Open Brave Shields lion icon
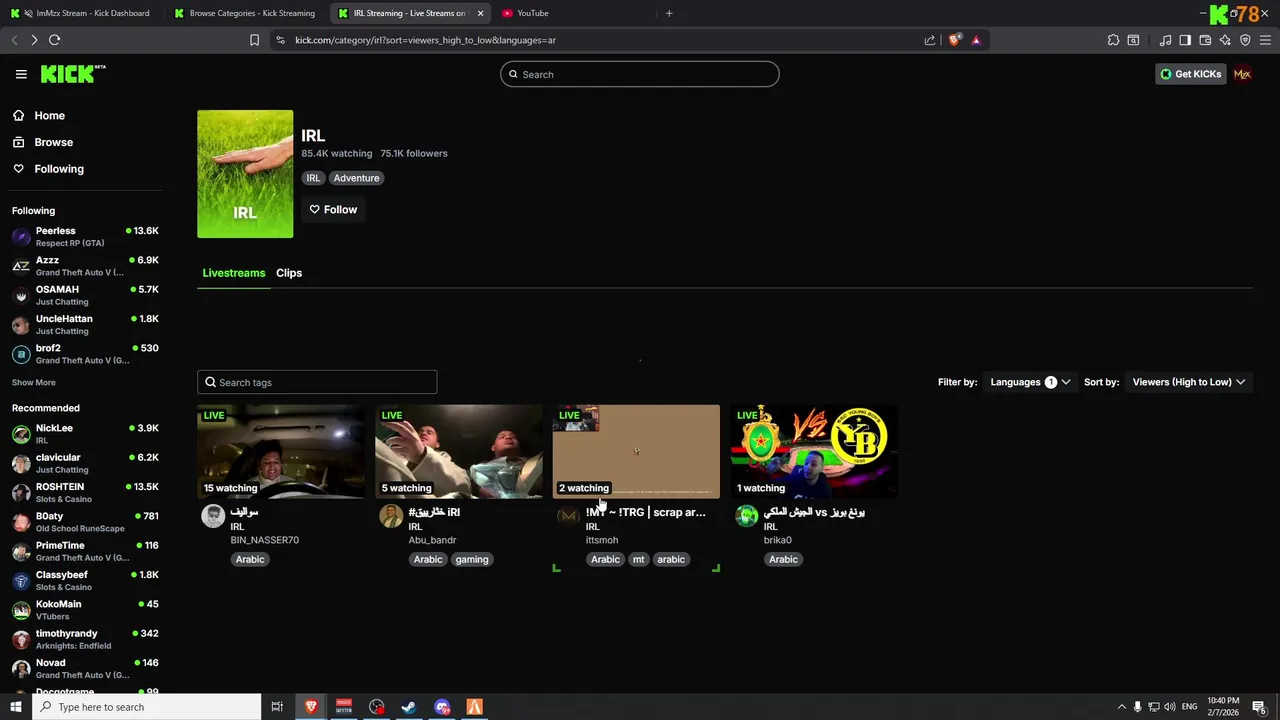The height and width of the screenshot is (720, 1280). (955, 40)
